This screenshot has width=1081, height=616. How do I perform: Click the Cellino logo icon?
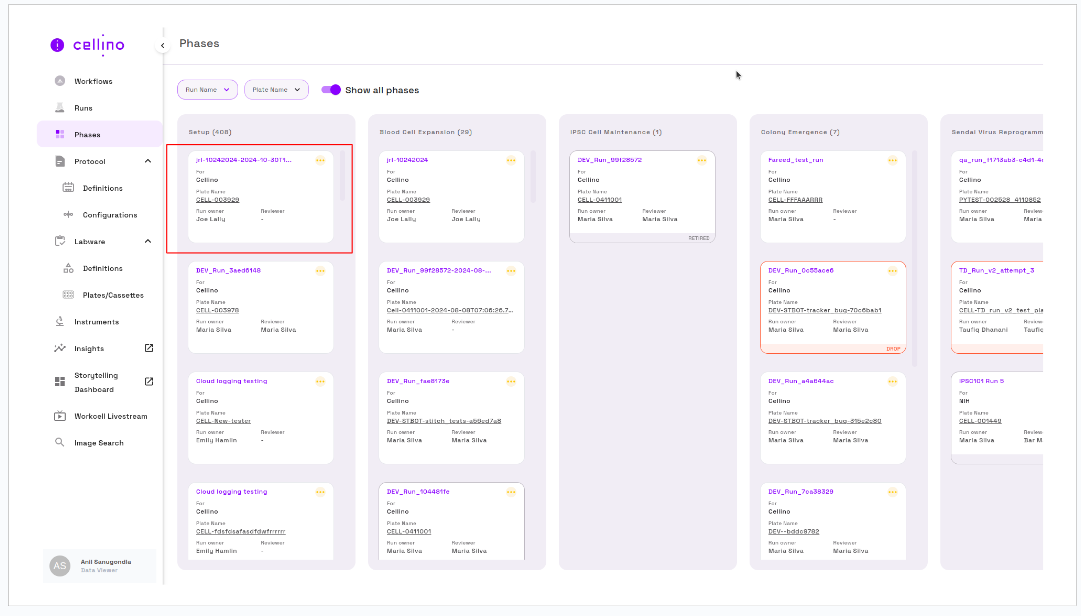tap(57, 45)
